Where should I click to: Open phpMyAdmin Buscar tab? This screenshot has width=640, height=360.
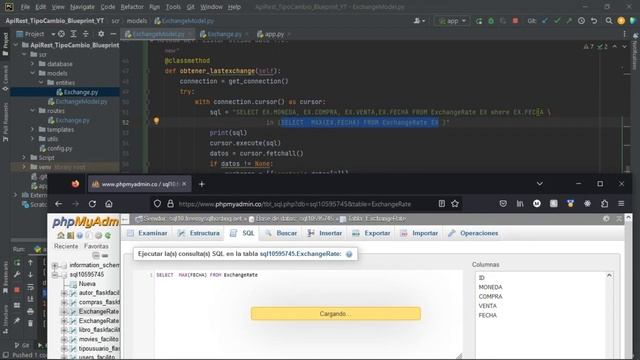[281, 233]
